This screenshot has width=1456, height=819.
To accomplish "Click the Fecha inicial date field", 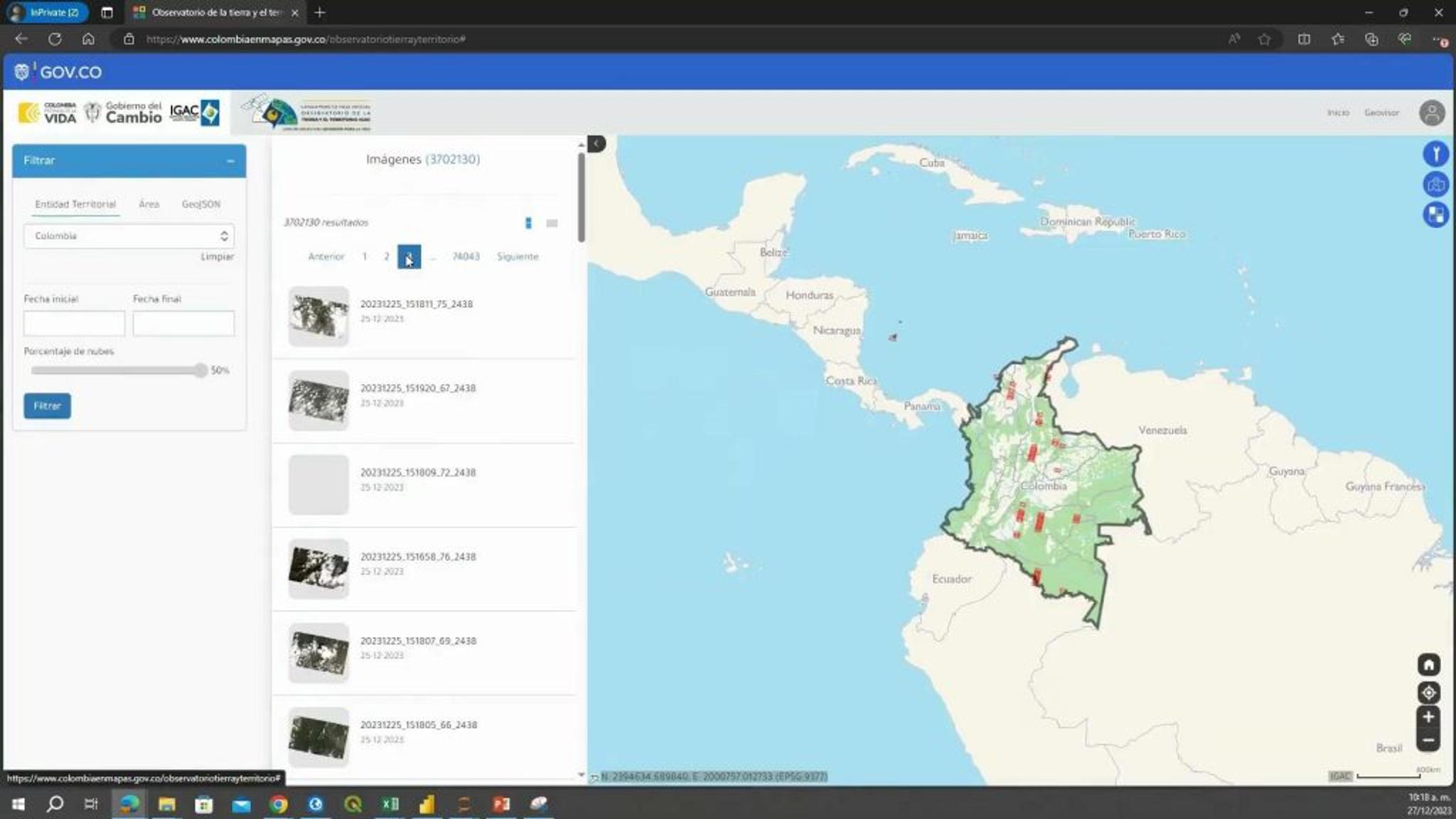I will (74, 323).
